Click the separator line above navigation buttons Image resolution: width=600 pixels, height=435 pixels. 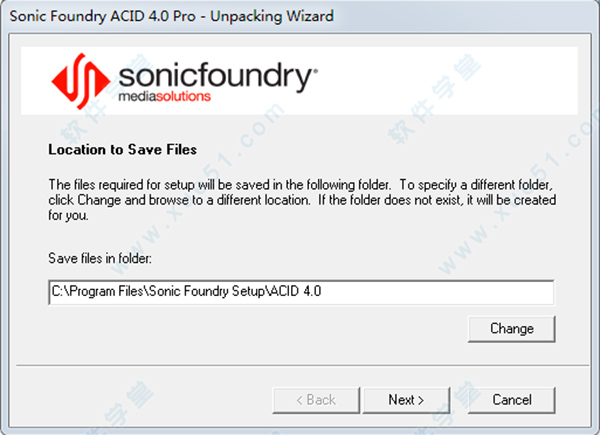(x=300, y=366)
